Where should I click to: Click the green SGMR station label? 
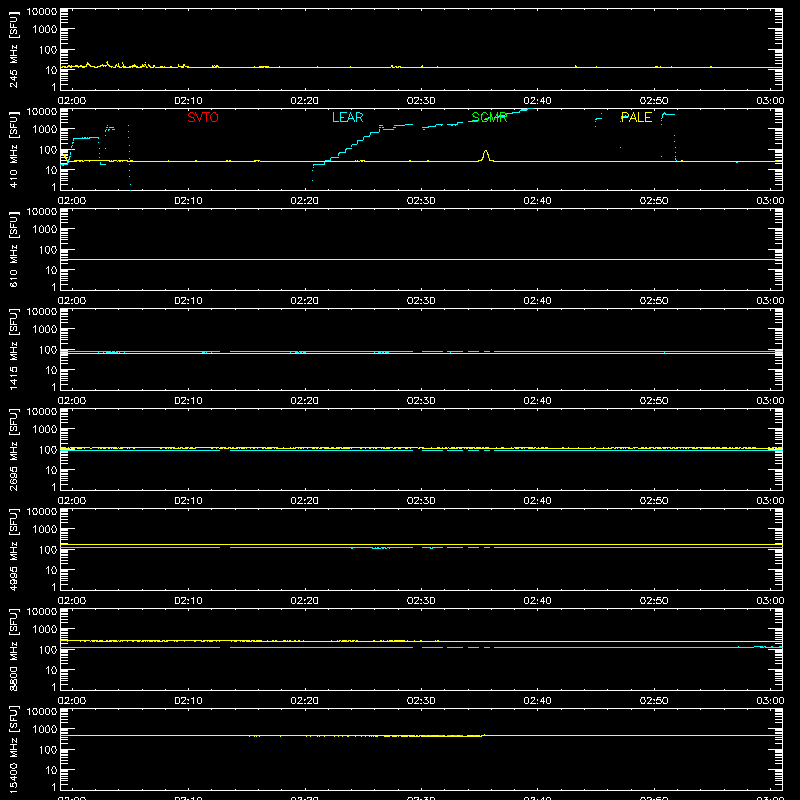(x=489, y=117)
